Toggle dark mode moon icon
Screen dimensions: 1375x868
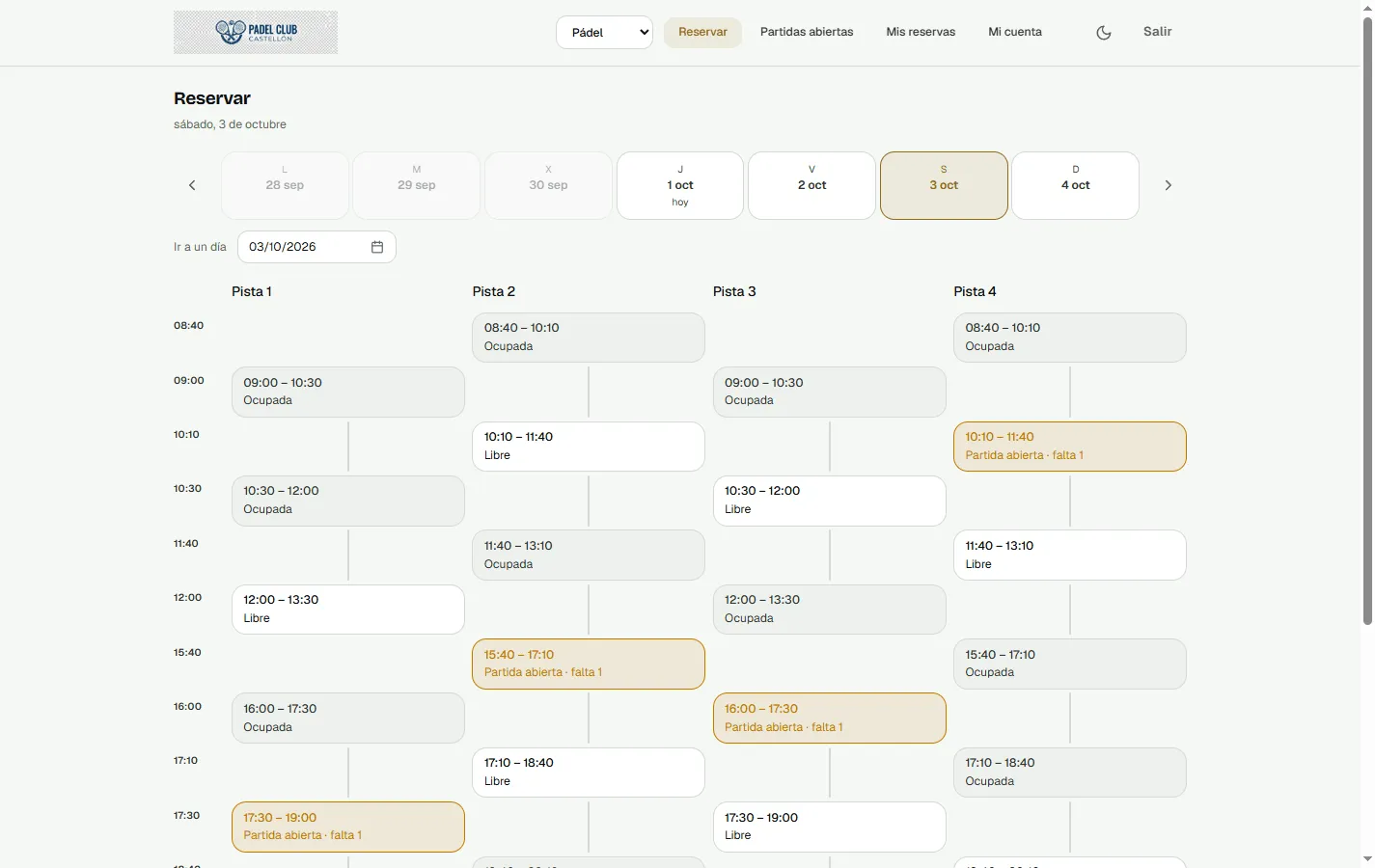(x=1104, y=32)
